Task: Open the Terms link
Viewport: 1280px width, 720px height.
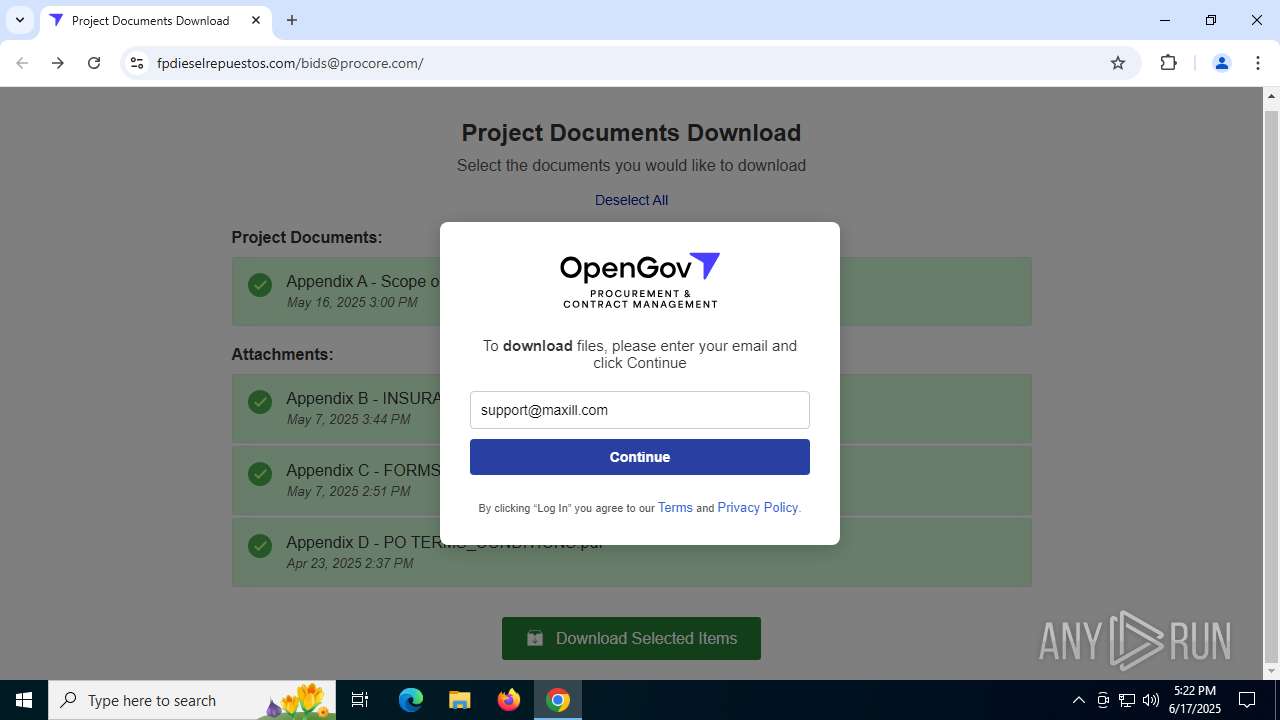Action: [x=675, y=508]
